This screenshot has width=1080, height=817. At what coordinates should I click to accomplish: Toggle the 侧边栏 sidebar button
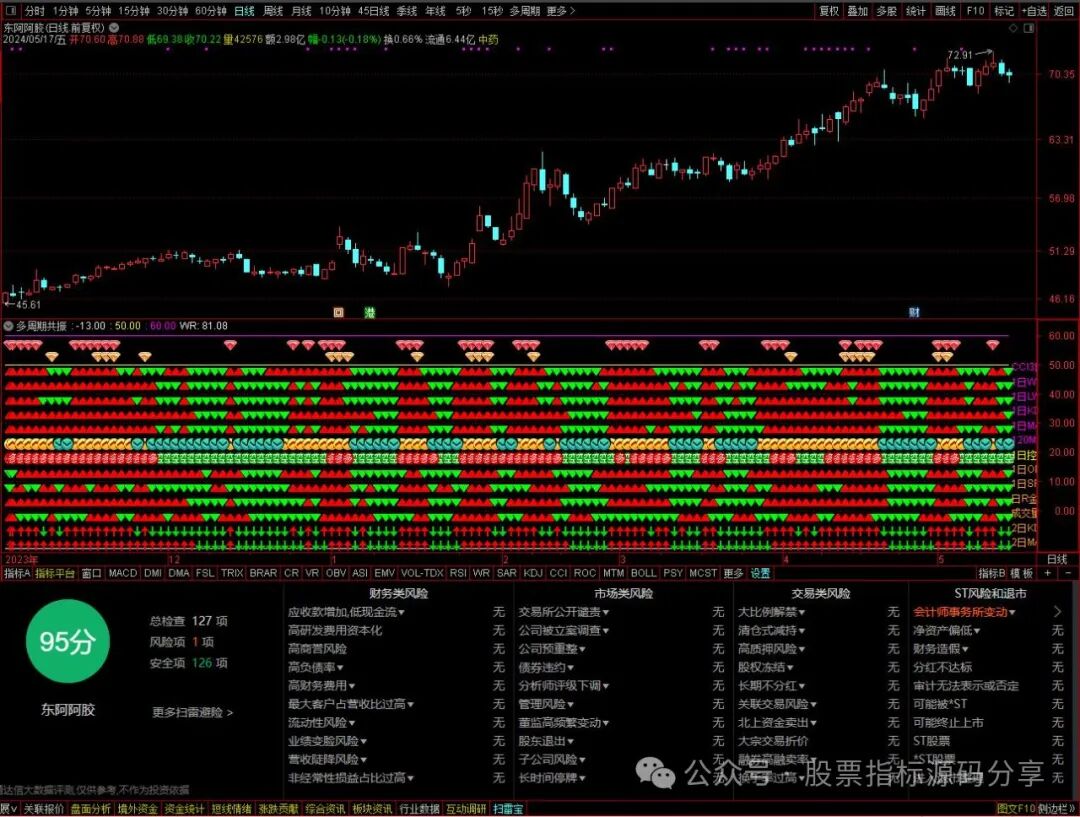(1056, 809)
